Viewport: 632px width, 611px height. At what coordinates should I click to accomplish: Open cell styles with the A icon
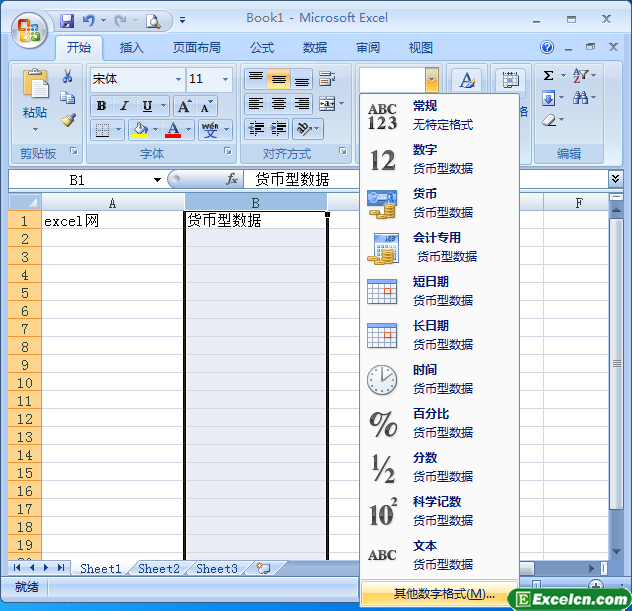(x=467, y=80)
